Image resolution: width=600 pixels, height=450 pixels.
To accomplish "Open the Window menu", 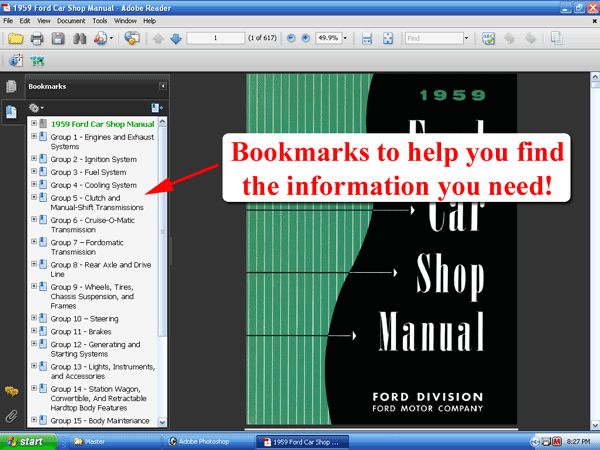I will 125,21.
